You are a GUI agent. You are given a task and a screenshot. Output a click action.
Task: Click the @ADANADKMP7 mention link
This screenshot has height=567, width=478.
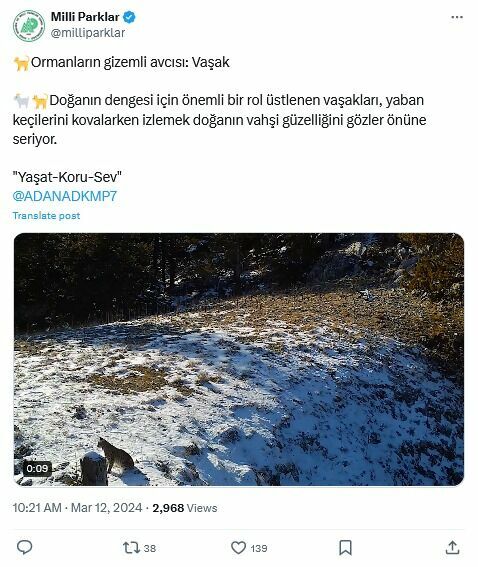(65, 196)
